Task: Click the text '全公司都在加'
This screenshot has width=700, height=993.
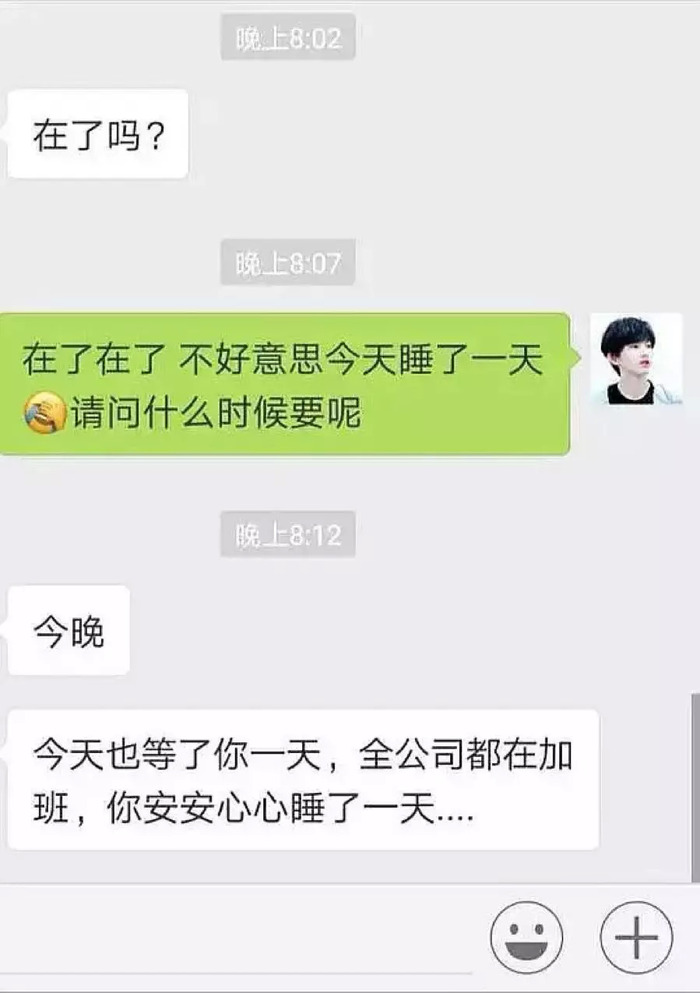Action: 466,754
